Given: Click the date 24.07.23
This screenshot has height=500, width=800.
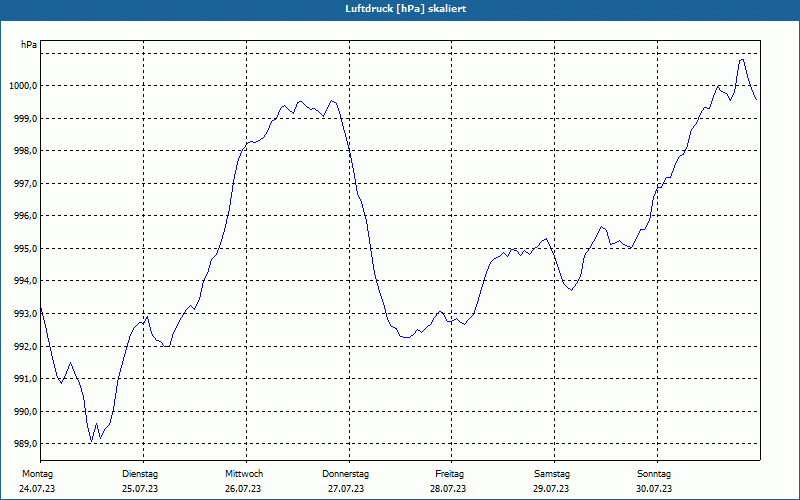Looking at the screenshot, I should click(37, 489).
